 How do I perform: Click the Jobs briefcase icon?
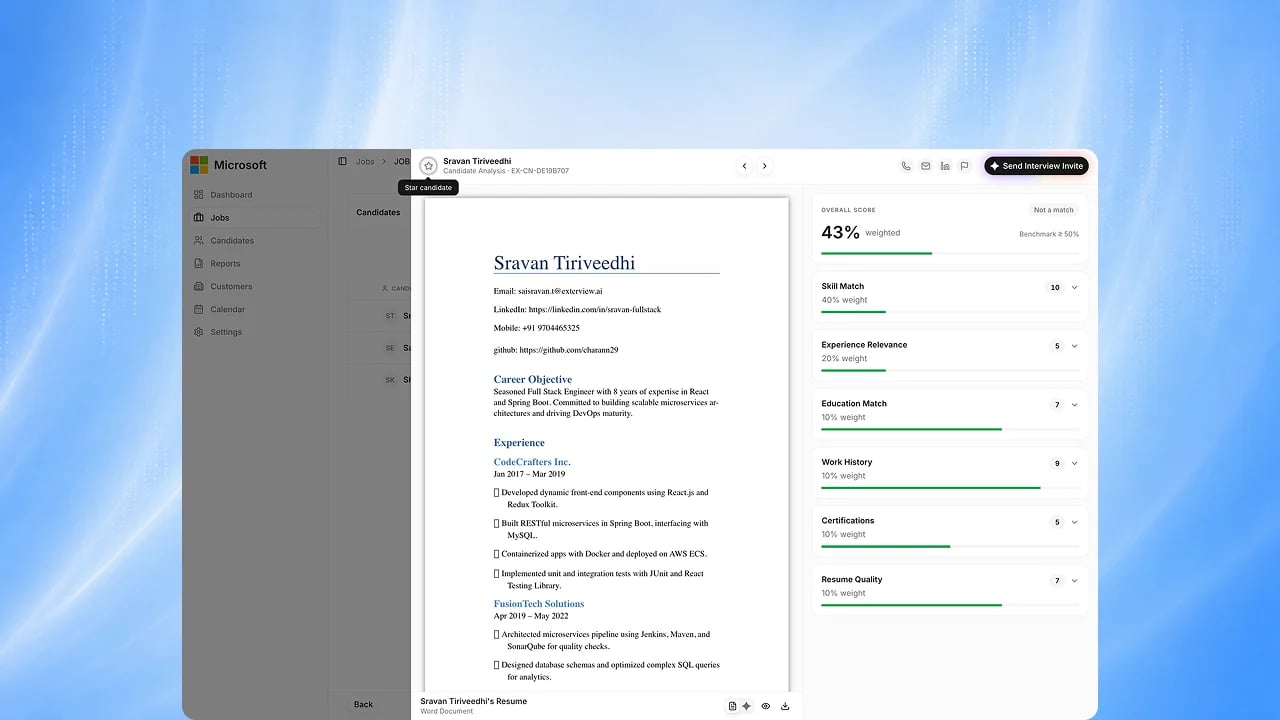[x=199, y=218]
